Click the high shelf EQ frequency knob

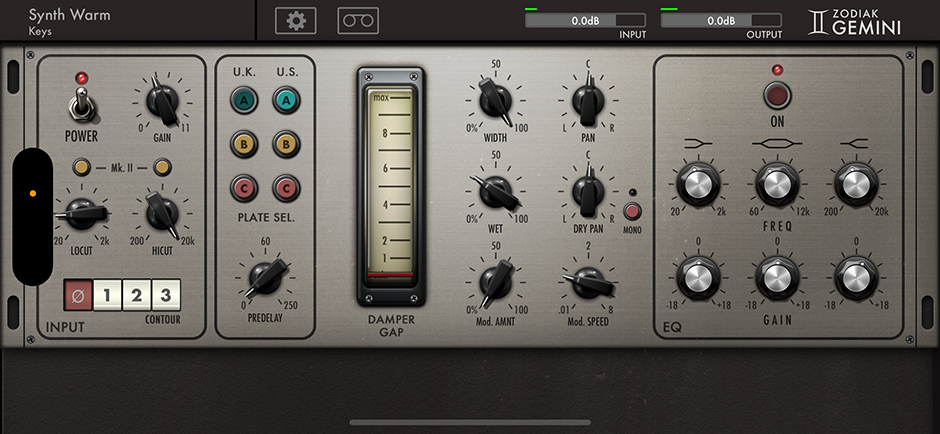point(853,184)
